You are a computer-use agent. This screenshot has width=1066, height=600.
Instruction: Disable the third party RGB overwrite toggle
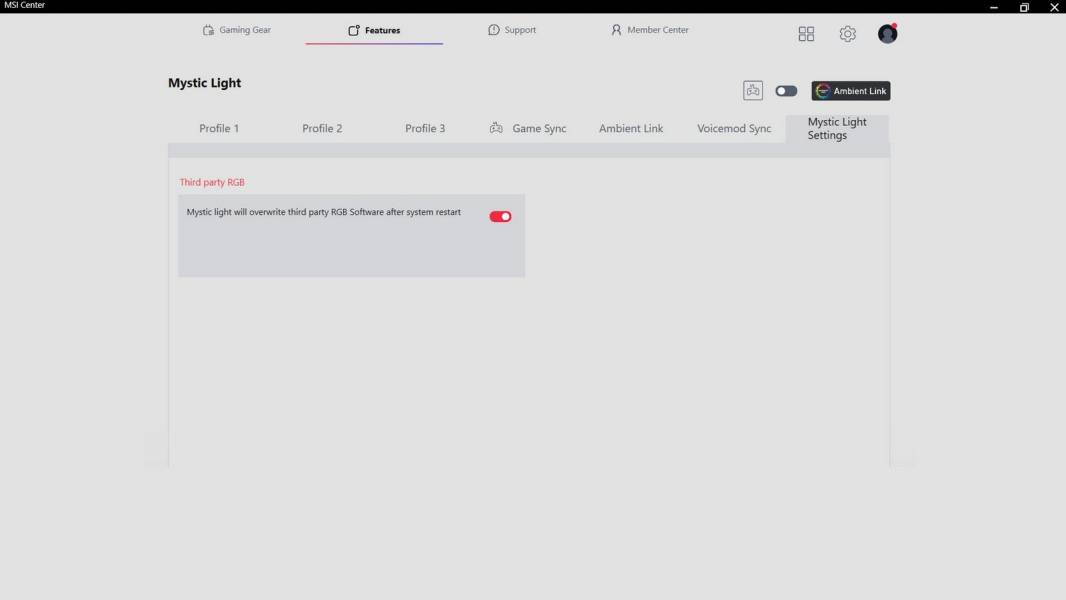point(500,216)
